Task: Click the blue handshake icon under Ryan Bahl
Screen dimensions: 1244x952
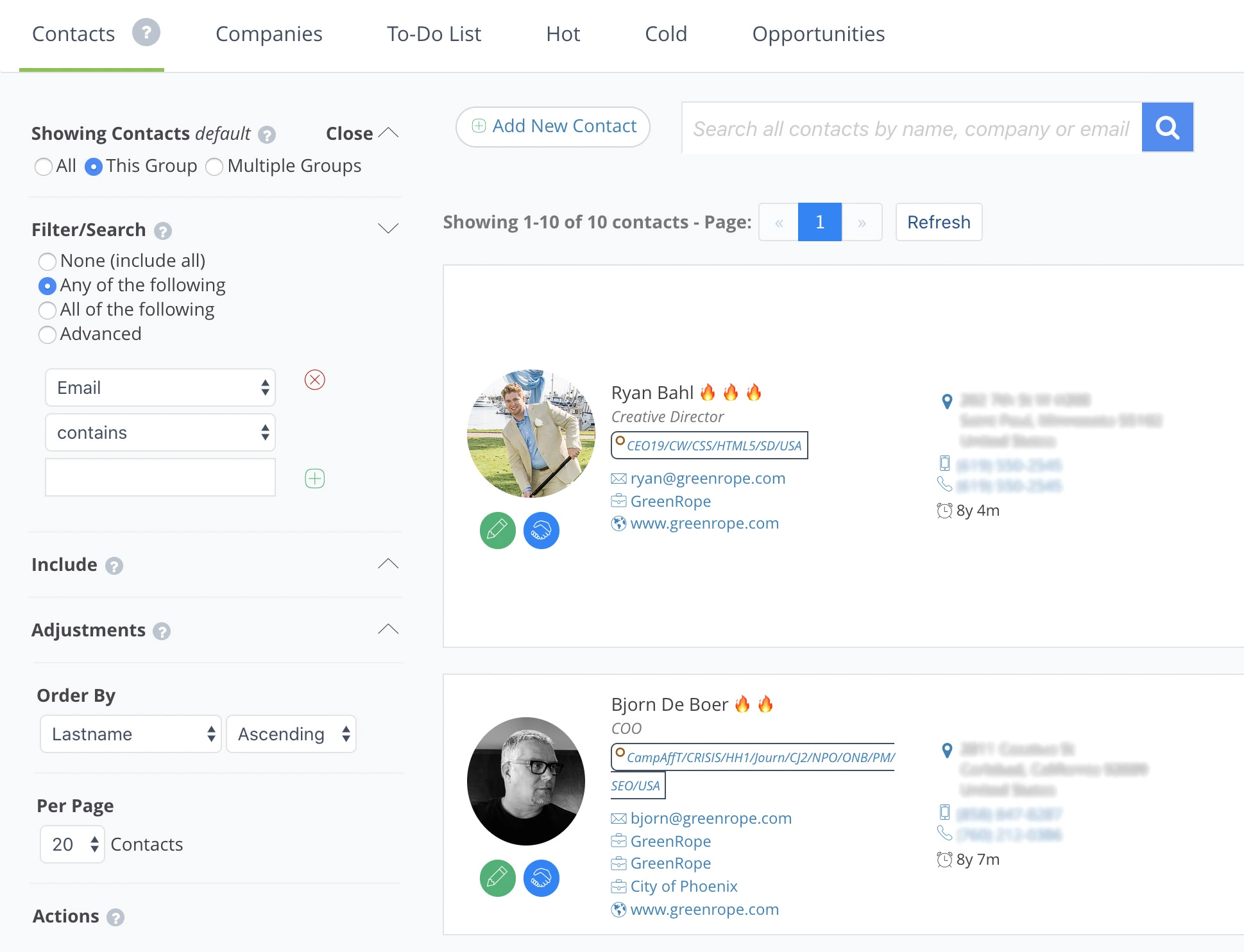Action: coord(541,531)
